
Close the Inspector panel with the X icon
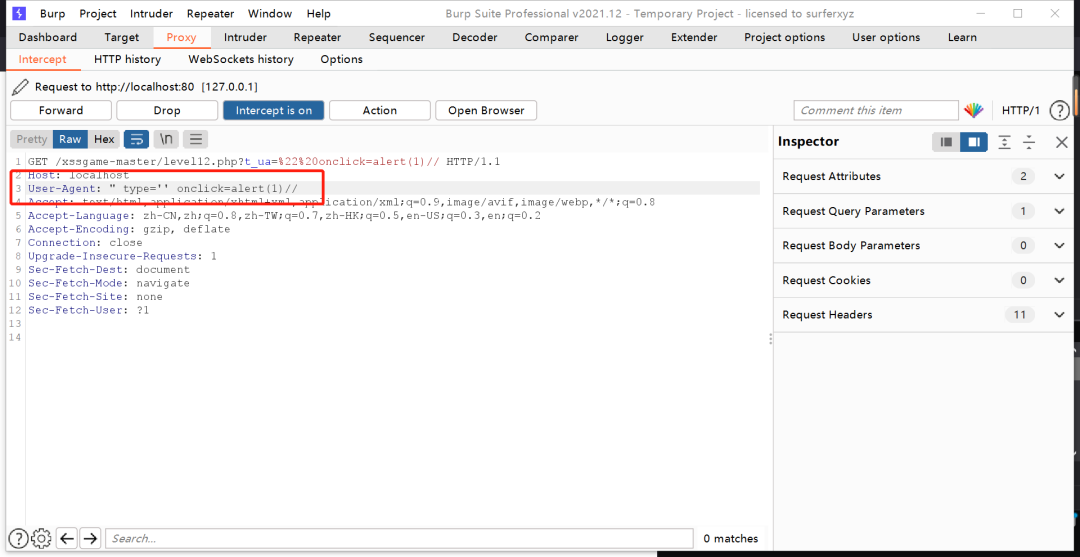coord(1062,142)
